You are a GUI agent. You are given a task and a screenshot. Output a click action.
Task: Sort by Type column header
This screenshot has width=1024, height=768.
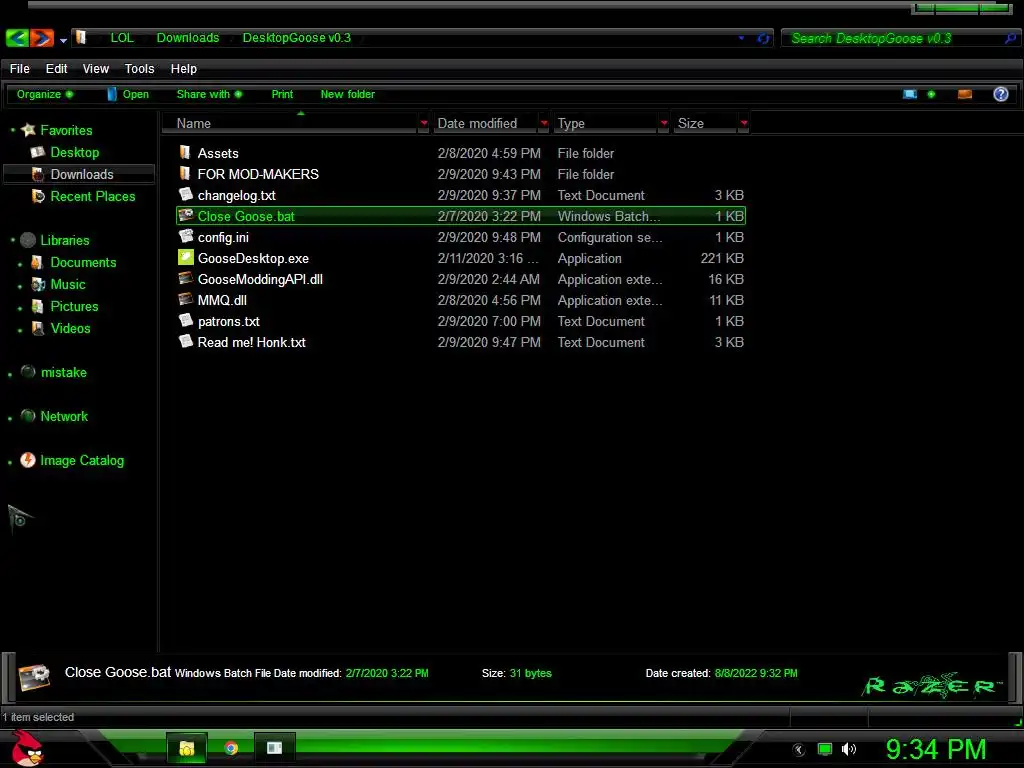605,123
